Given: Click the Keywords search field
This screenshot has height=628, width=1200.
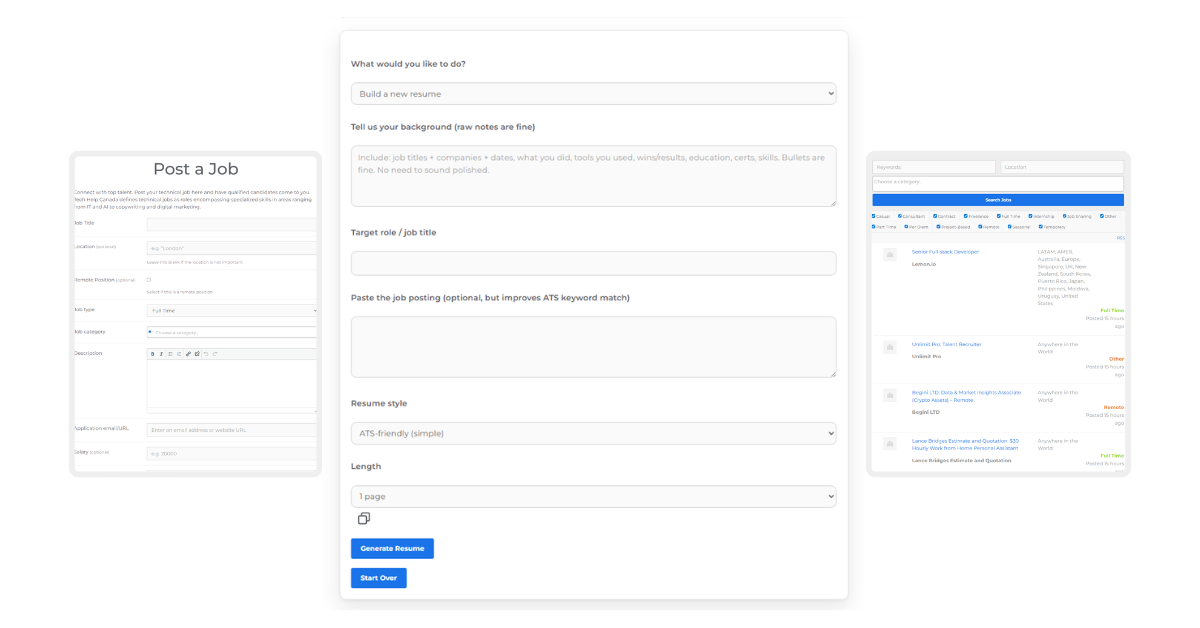Looking at the screenshot, I should [932, 166].
